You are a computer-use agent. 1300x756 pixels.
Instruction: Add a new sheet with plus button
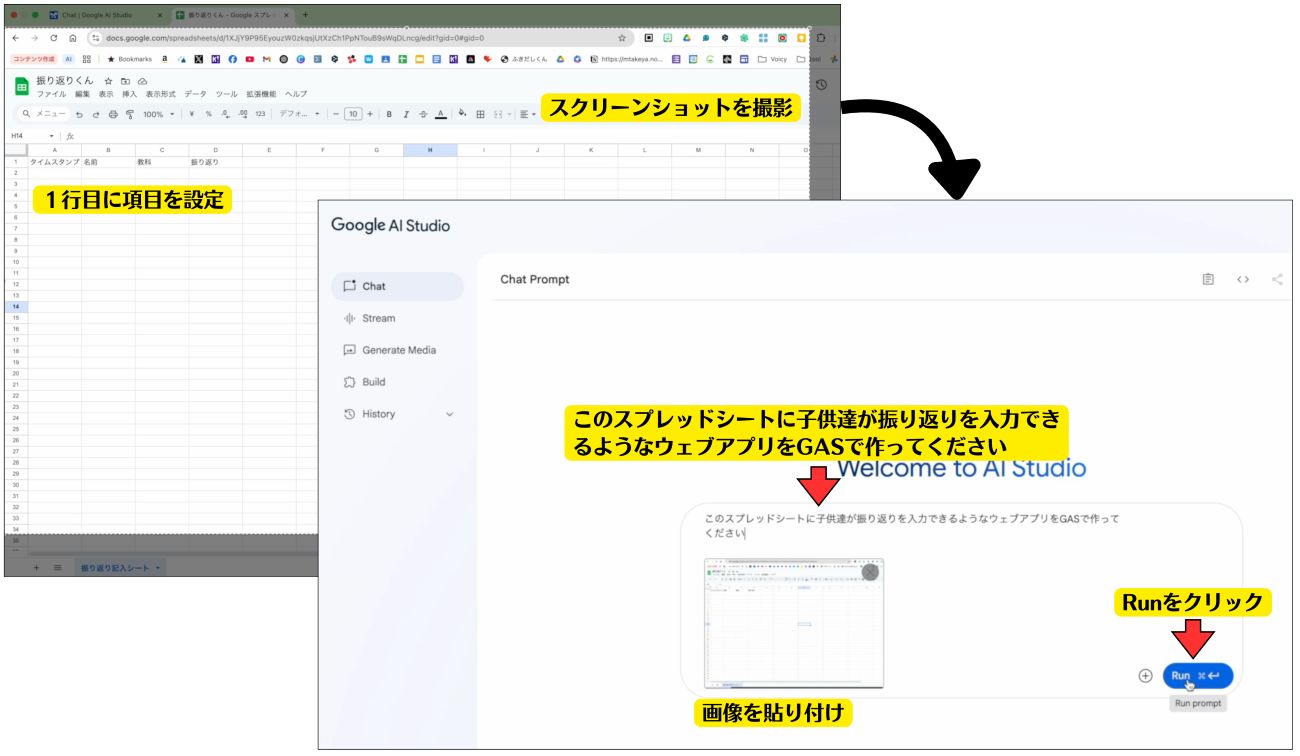pyautogui.click(x=37, y=568)
